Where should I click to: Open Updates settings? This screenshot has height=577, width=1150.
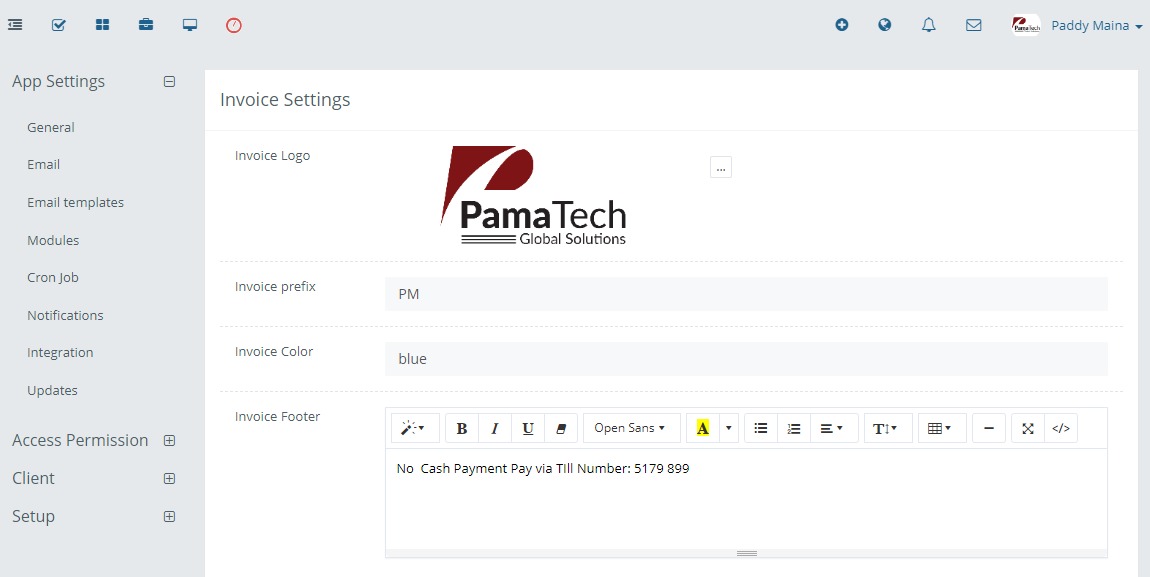pyautogui.click(x=52, y=391)
